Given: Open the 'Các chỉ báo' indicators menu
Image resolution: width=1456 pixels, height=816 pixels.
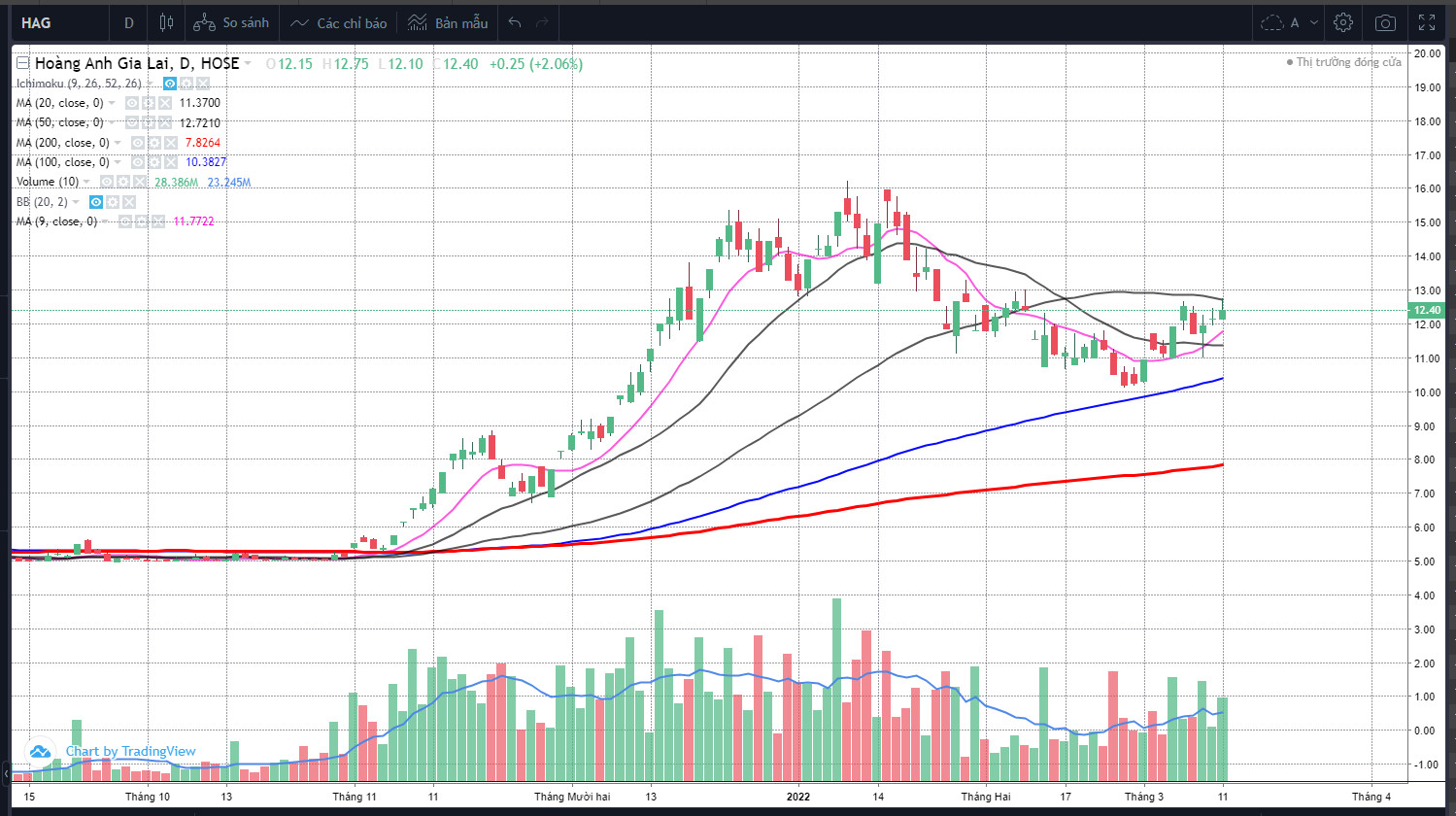Looking at the screenshot, I should pyautogui.click(x=339, y=22).
